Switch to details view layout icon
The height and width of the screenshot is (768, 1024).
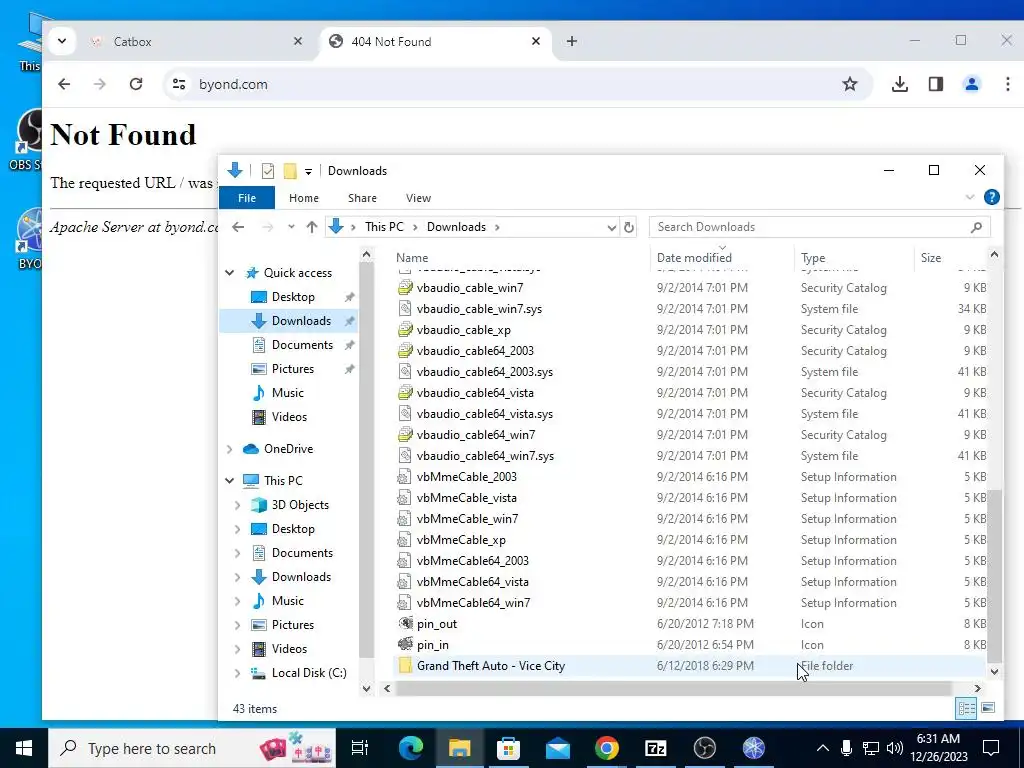click(967, 708)
